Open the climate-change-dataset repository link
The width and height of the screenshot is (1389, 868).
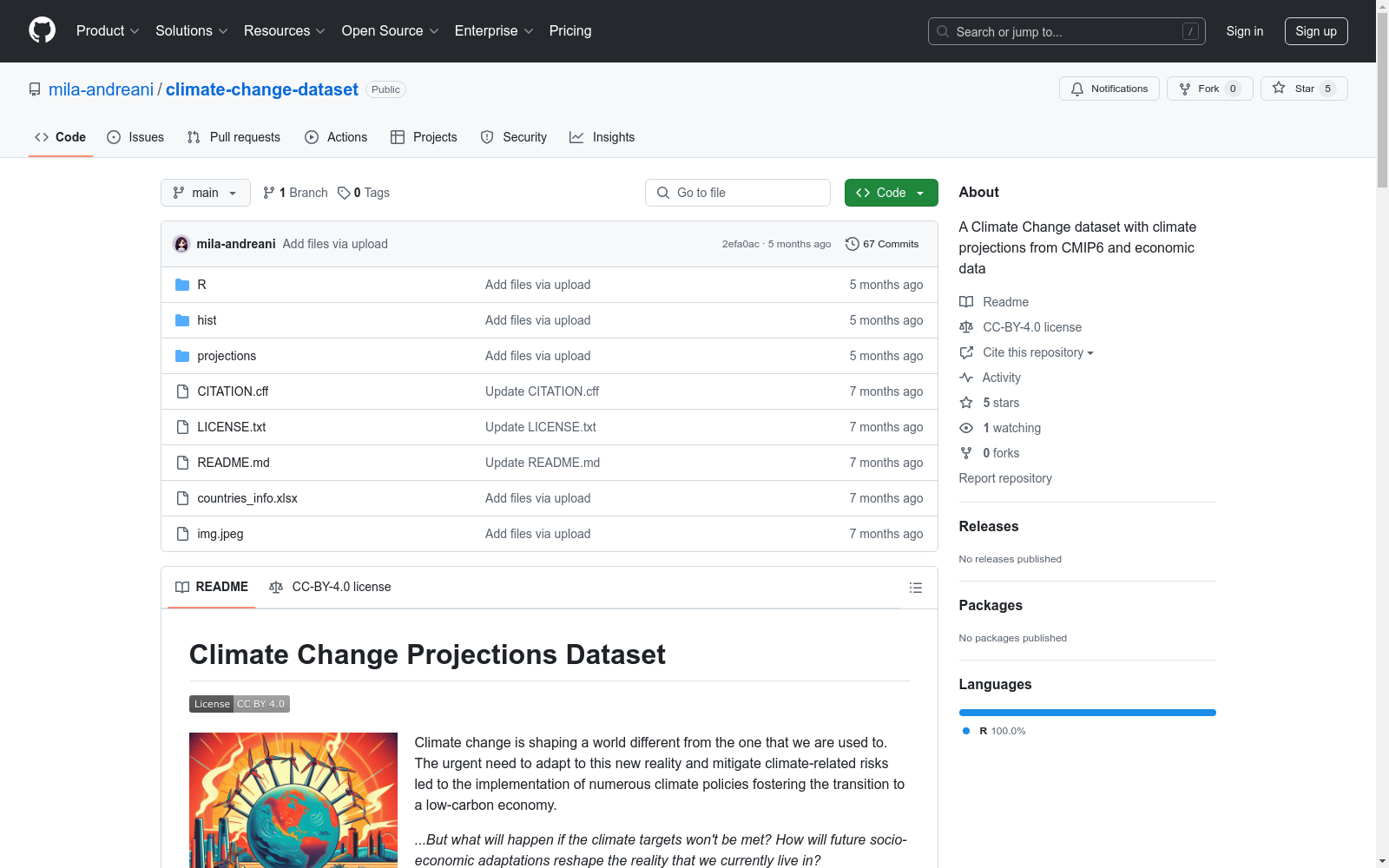262,89
